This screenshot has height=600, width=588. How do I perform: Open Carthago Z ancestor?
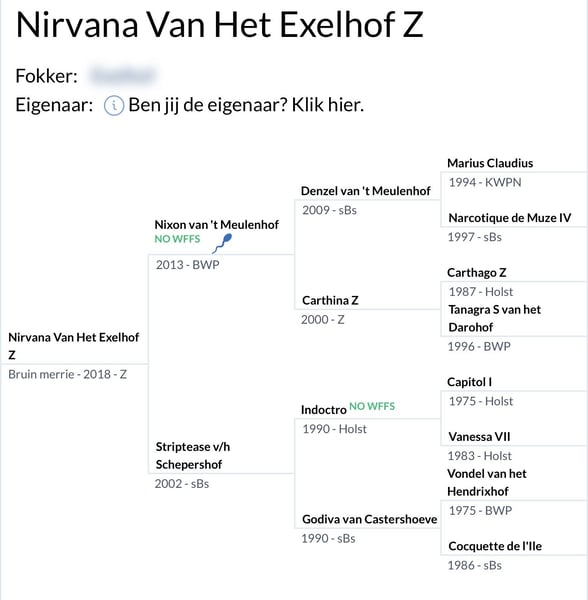tap(477, 273)
